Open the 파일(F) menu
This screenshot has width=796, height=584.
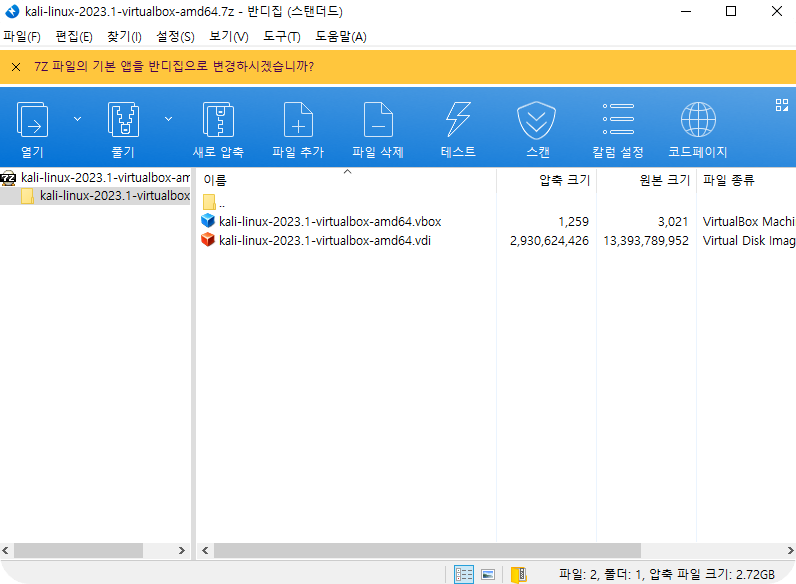pyautogui.click(x=22, y=37)
